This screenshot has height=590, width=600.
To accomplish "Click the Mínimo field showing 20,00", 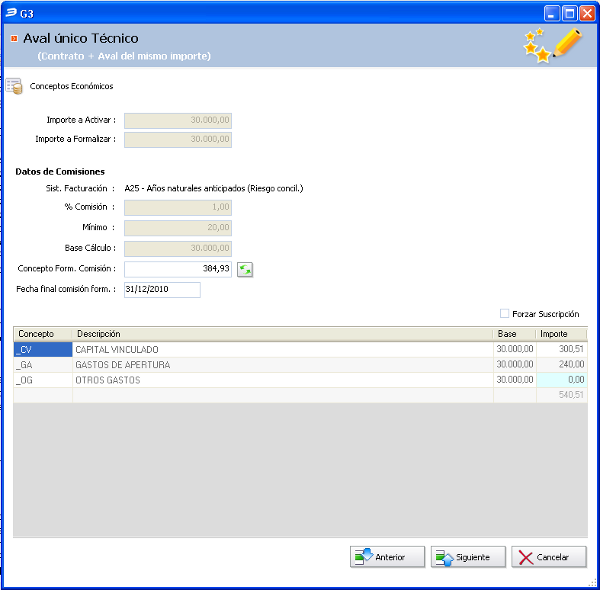I will (178, 228).
